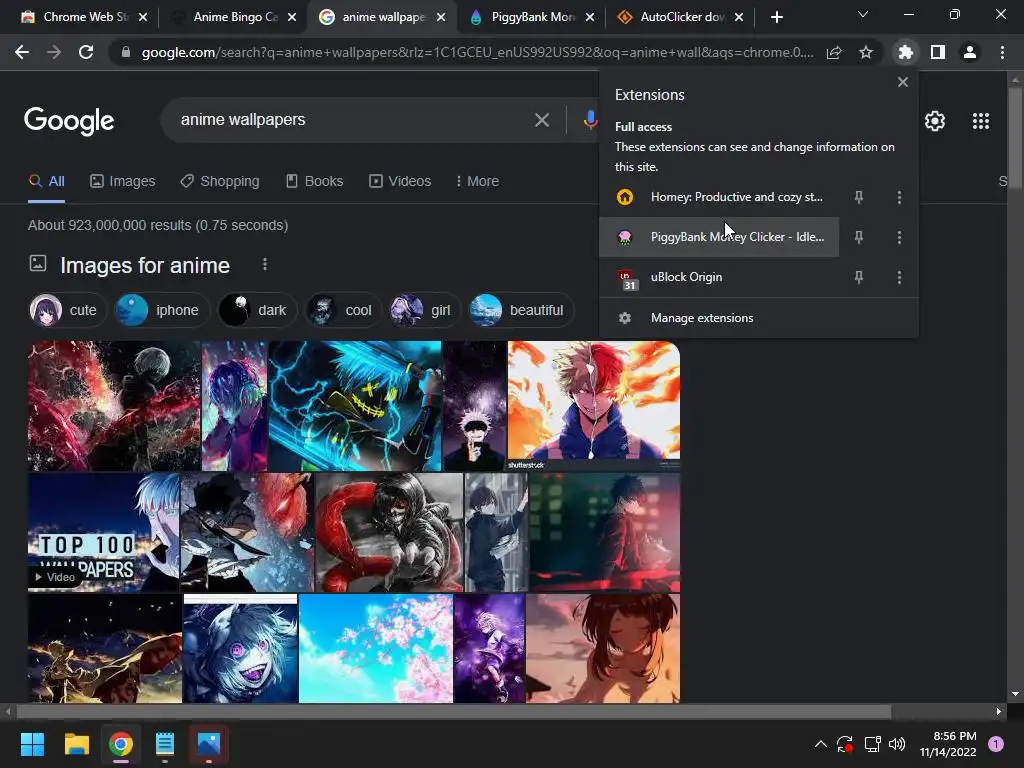Expand the More search categories menu
This screenshot has width=1024, height=768.
coord(477,182)
